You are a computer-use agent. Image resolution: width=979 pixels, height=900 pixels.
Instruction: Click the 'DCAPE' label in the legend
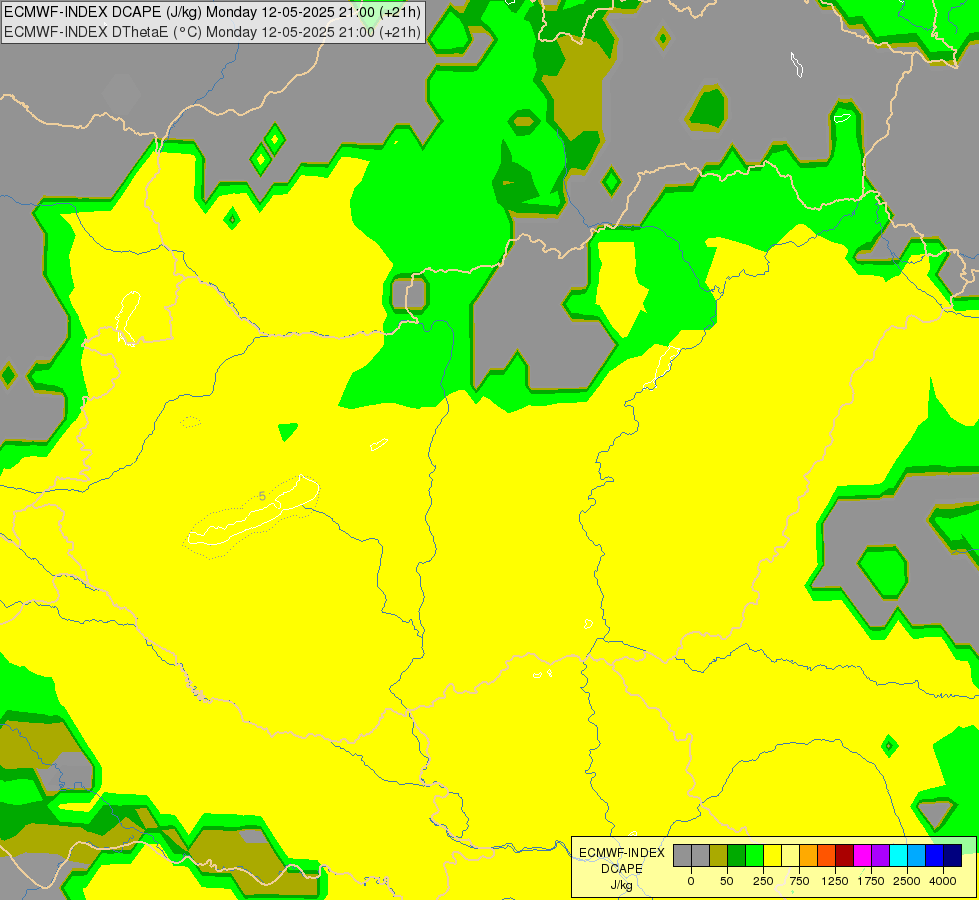pos(622,869)
